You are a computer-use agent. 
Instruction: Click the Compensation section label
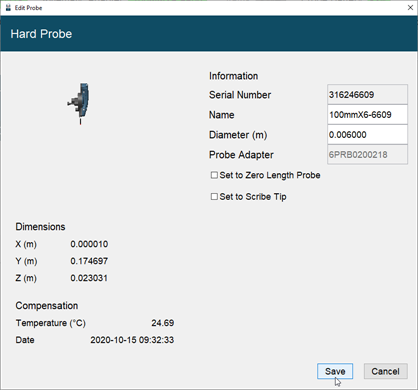(47, 306)
